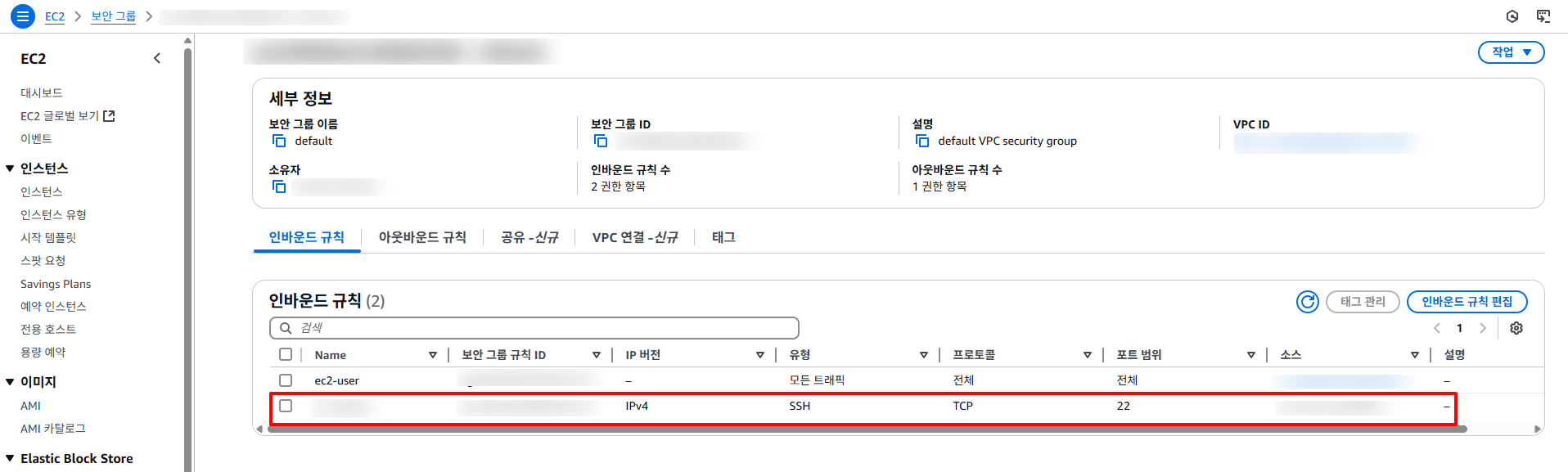Viewport: 1568px width, 472px height.
Task: Open the hamburger navigation menu
Action: click(22, 16)
